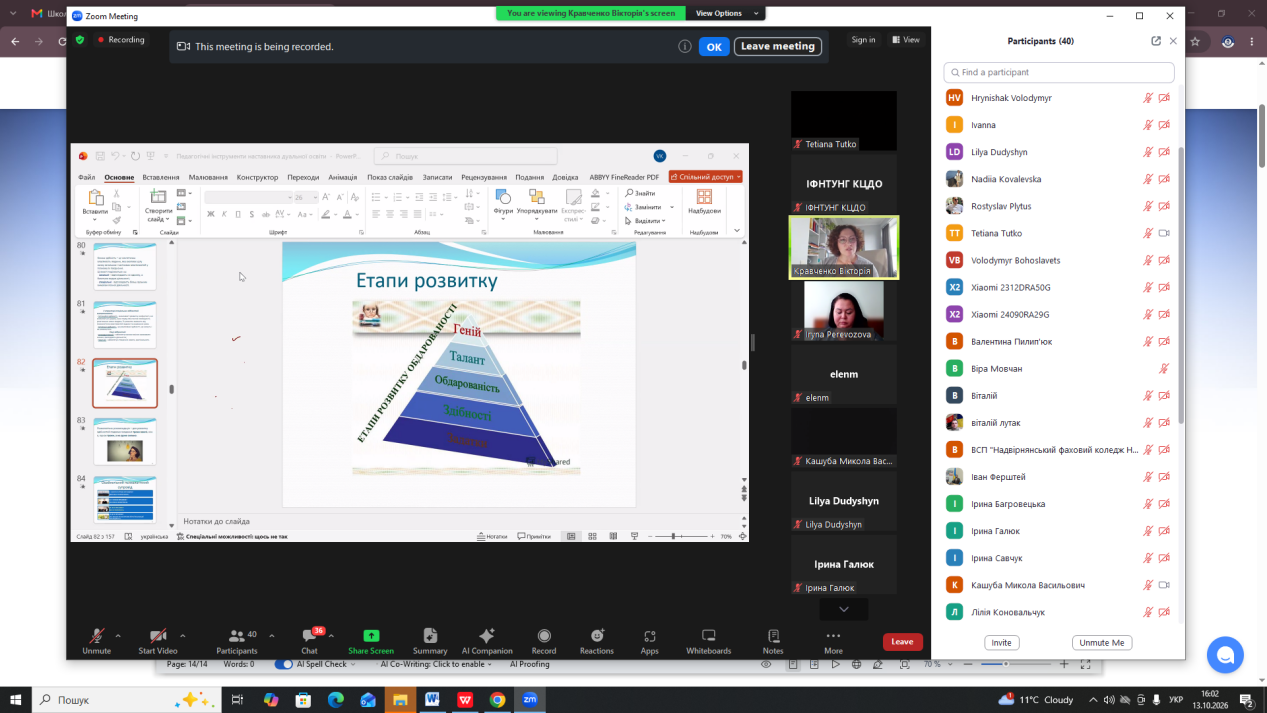
Task: Toggle the AI Spell Check switch
Action: pos(284,664)
